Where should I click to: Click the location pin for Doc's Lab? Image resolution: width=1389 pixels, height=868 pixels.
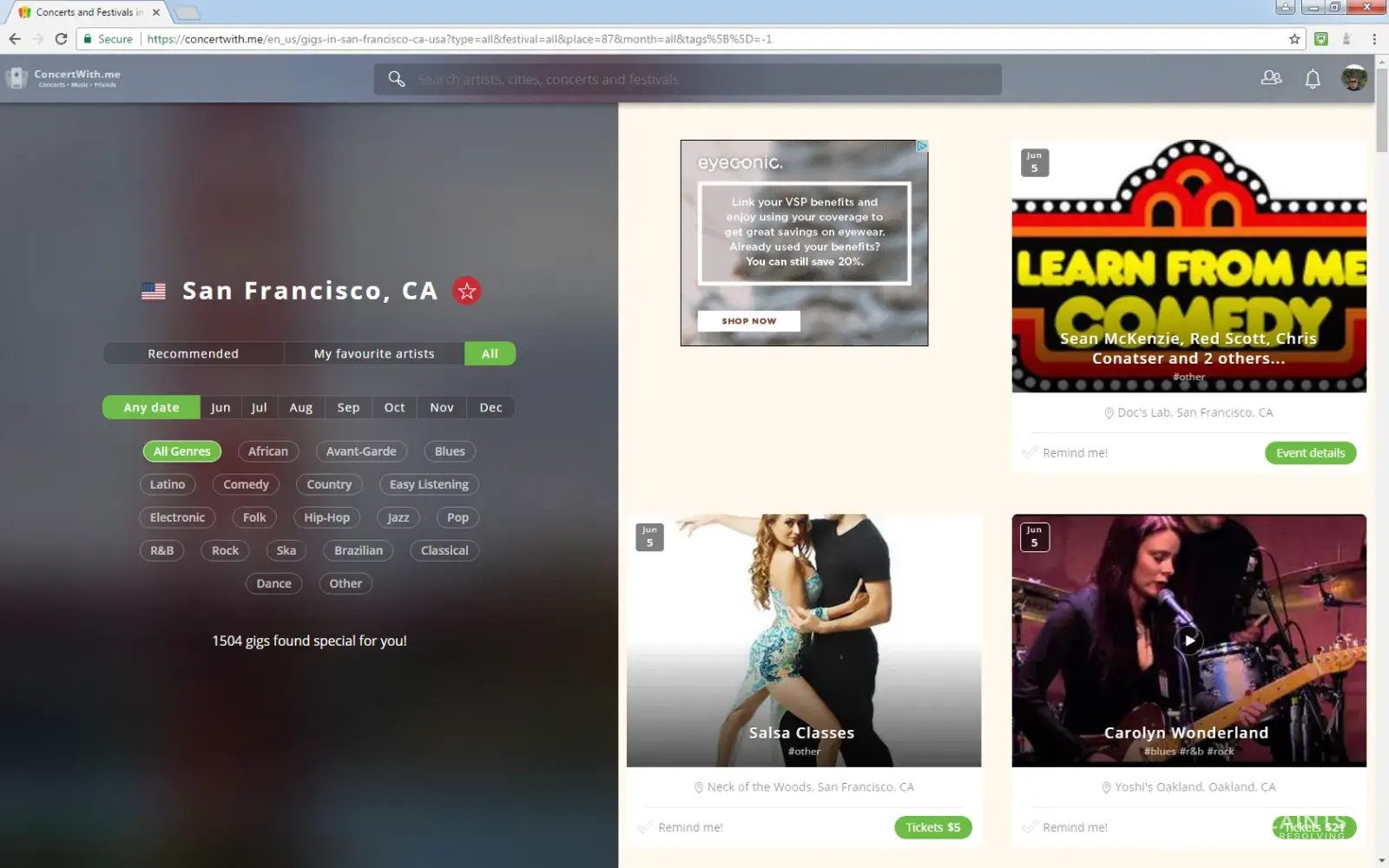(x=1109, y=413)
